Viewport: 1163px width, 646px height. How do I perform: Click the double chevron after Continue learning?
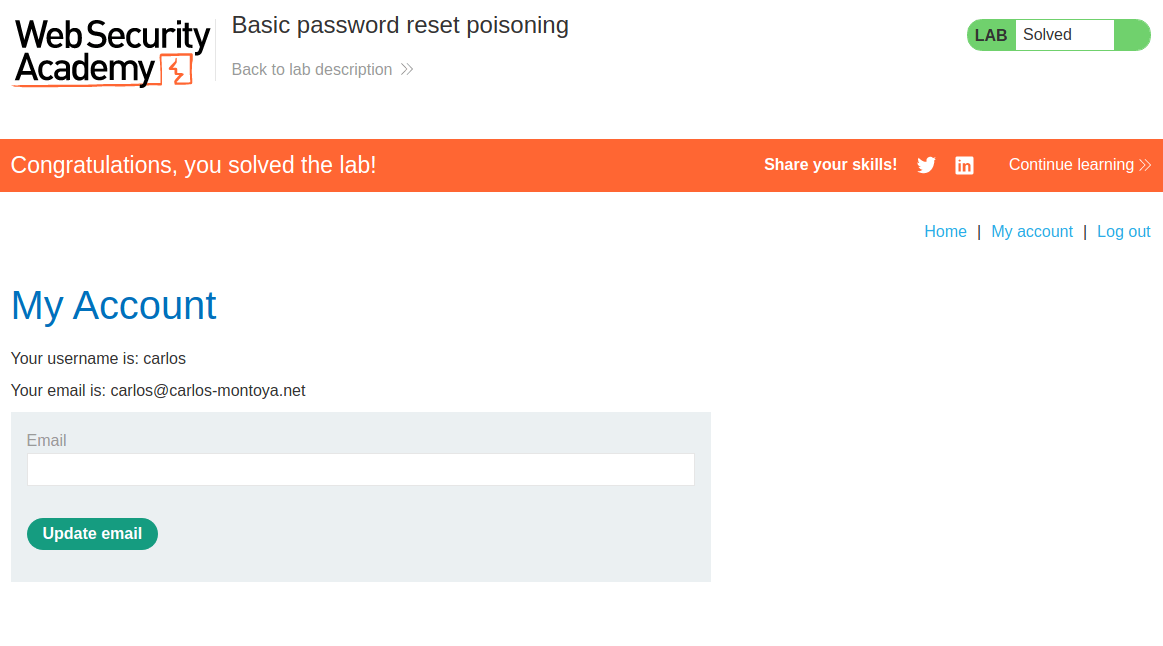click(1145, 165)
